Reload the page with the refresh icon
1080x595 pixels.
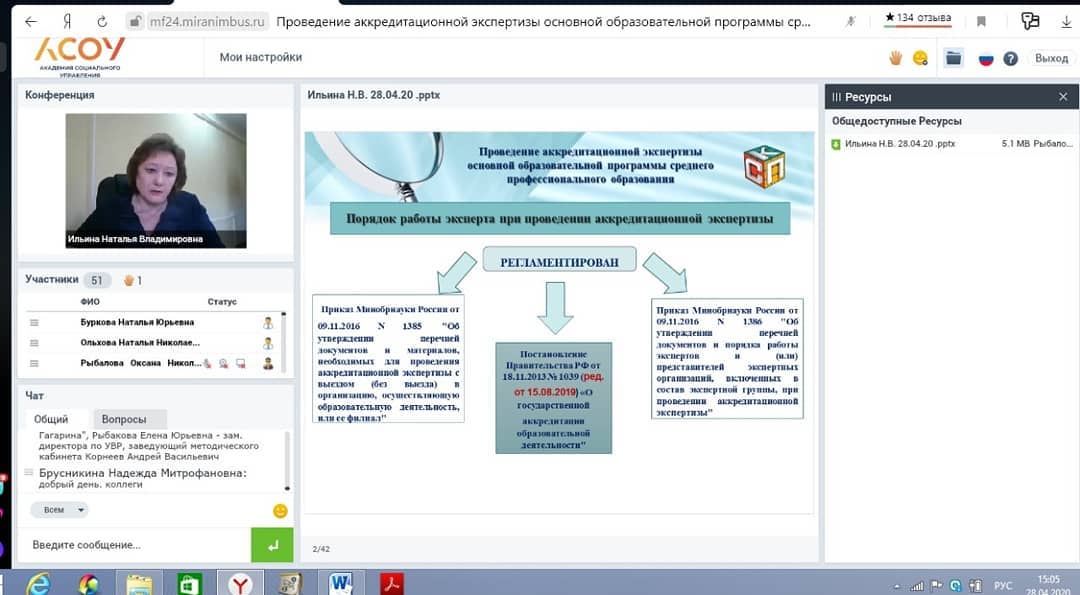pyautogui.click(x=102, y=21)
